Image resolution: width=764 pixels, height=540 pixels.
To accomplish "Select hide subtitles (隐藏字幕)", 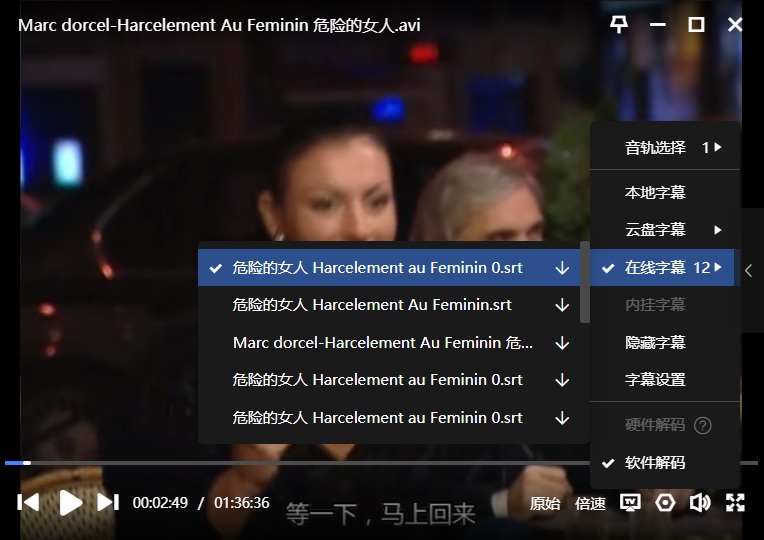I will 655,343.
